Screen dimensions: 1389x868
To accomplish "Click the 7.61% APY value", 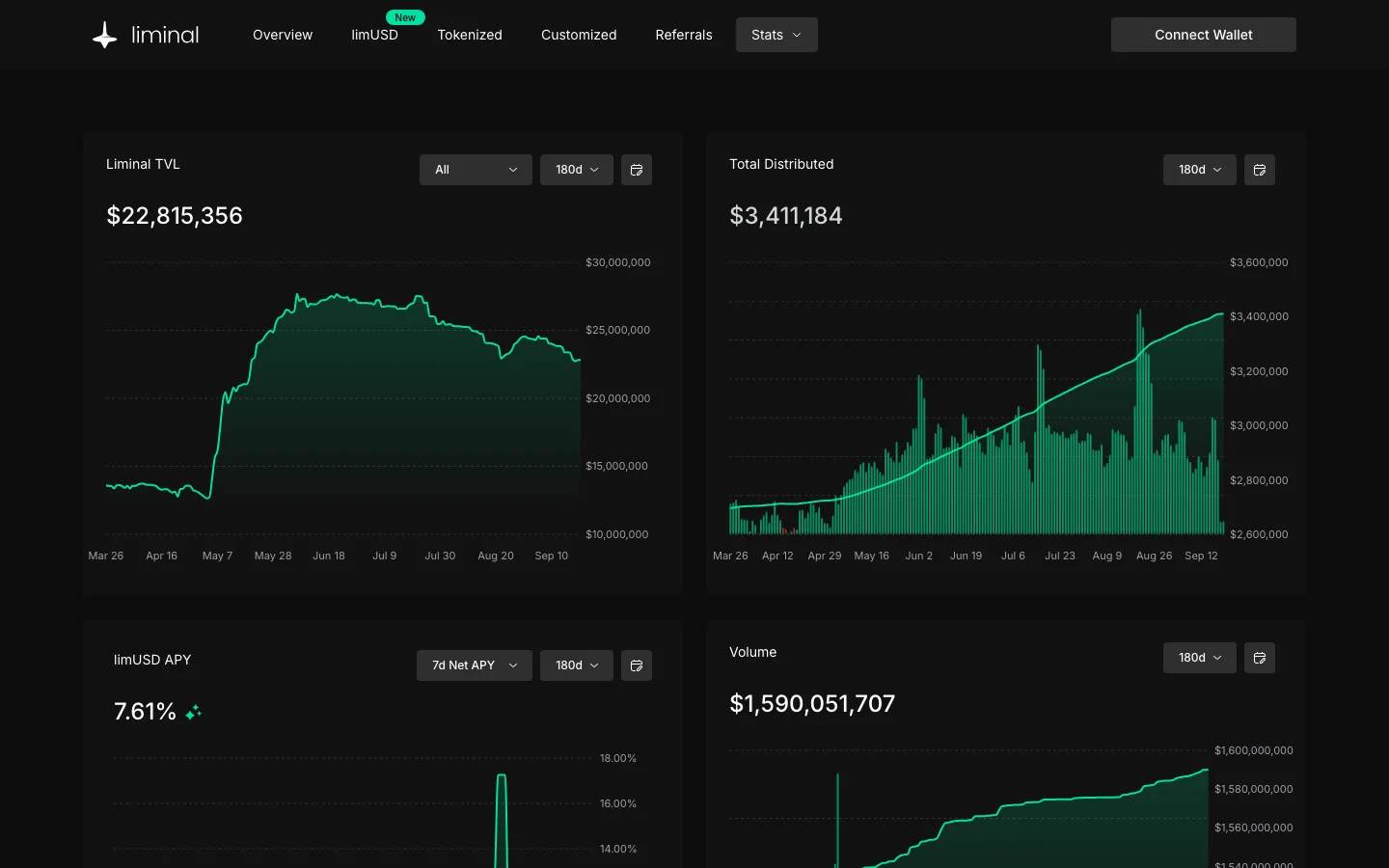I will click(145, 712).
